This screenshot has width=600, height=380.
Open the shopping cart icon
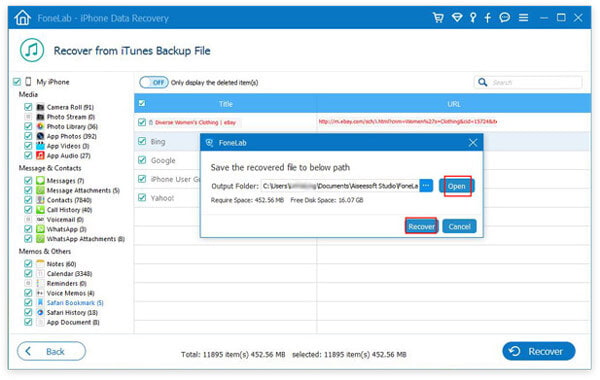438,18
